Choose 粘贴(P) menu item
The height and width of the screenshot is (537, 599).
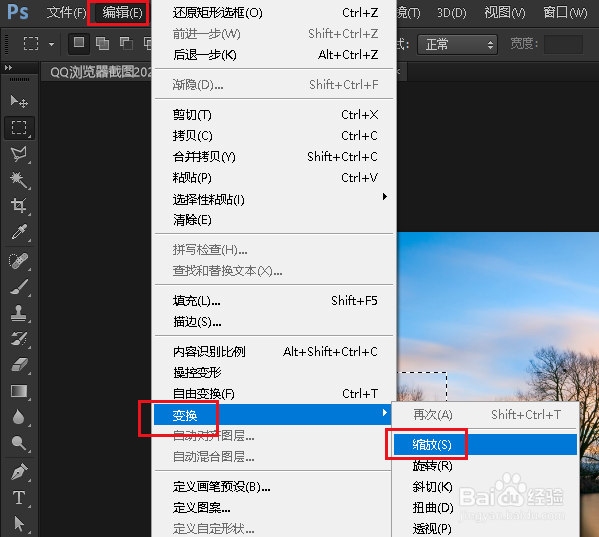274,178
